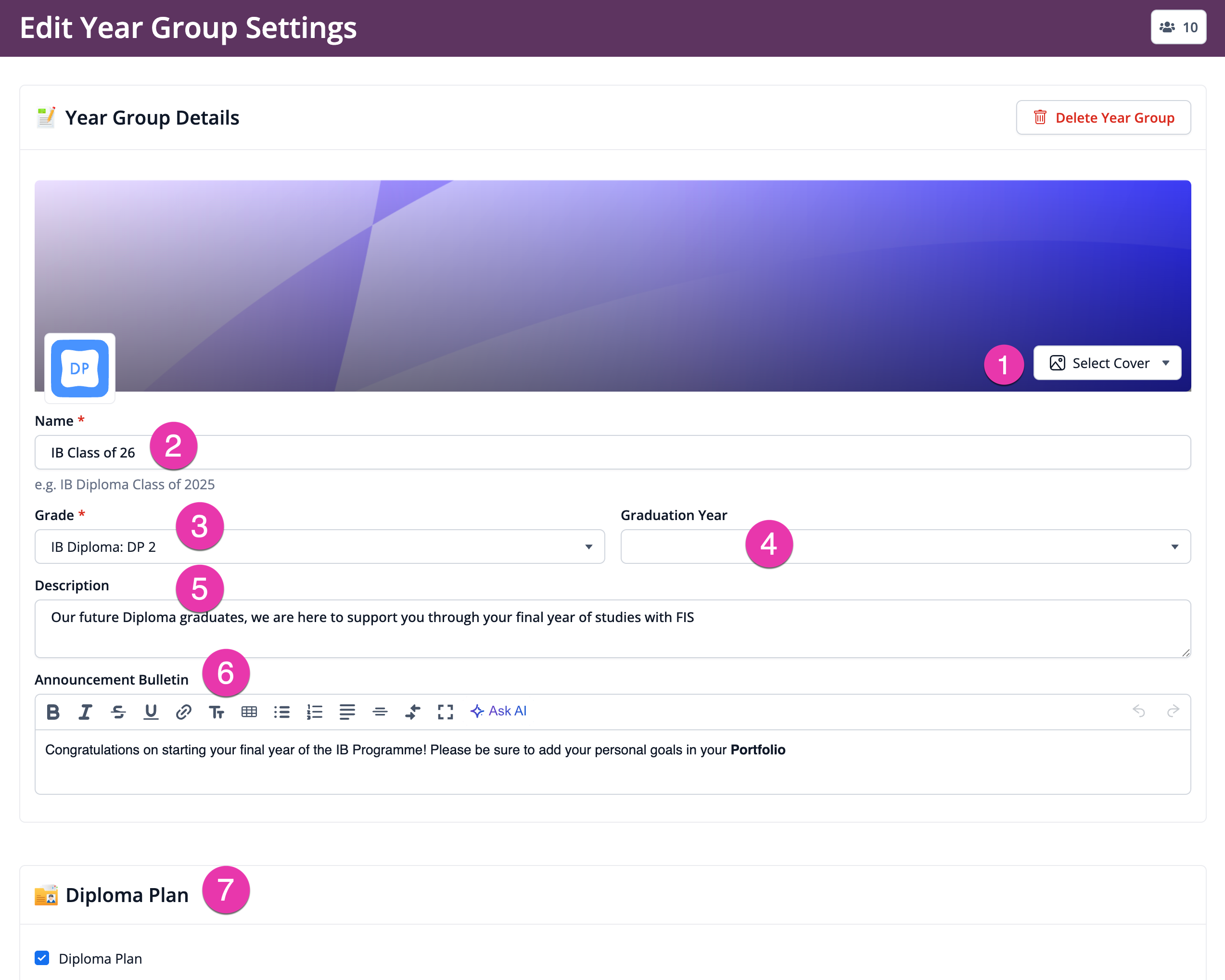The width and height of the screenshot is (1225, 980).
Task: Apply underline formatting to bulletin text
Action: point(151,711)
